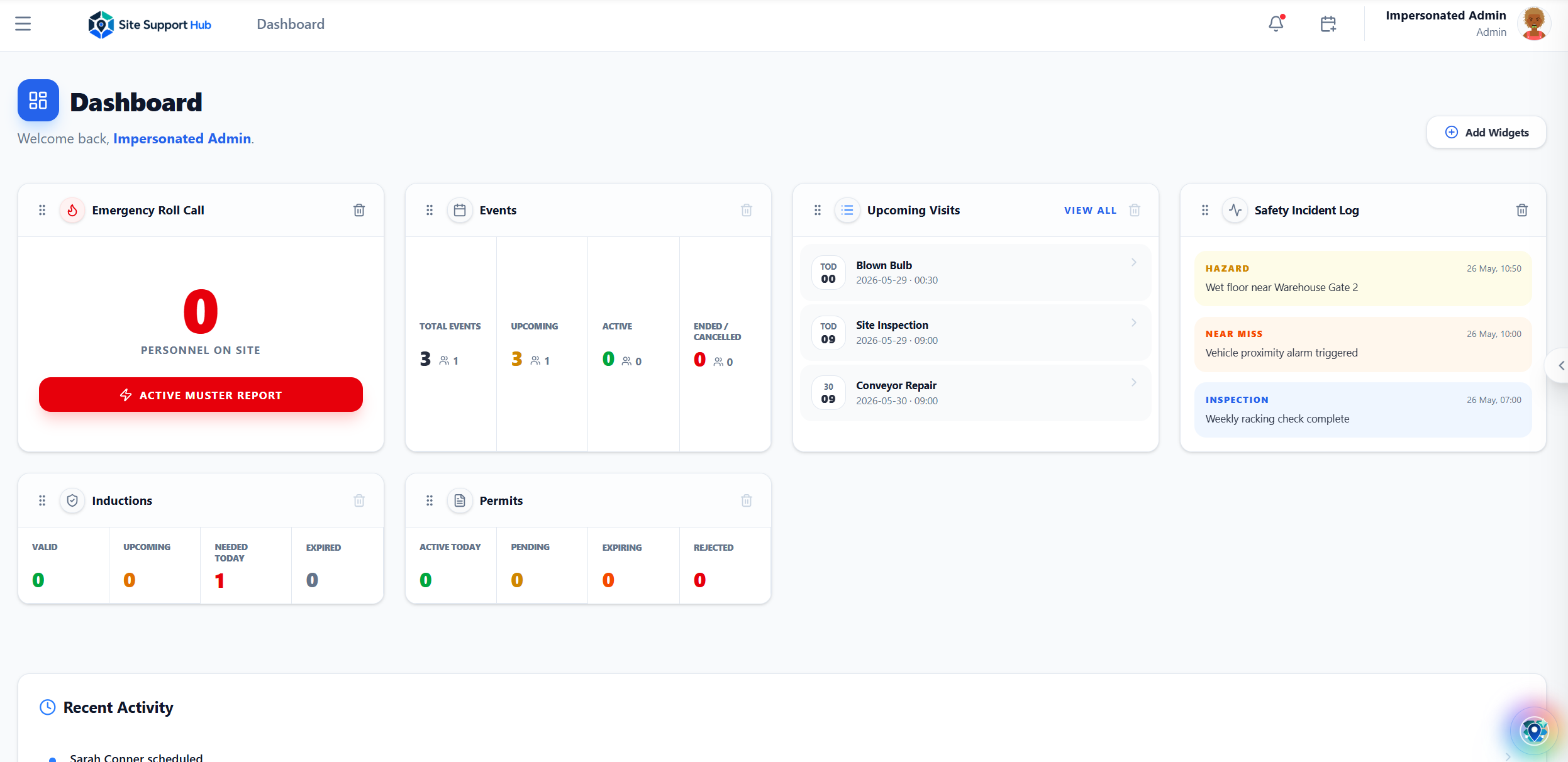Grab the Inductions widget drag handle
Image resolution: width=1568 pixels, height=762 pixels.
[42, 500]
